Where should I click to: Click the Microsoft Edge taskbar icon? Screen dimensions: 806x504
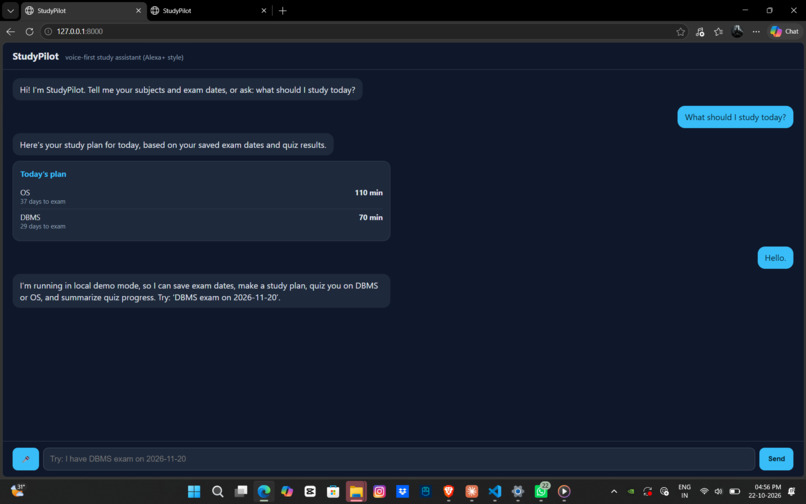point(264,492)
